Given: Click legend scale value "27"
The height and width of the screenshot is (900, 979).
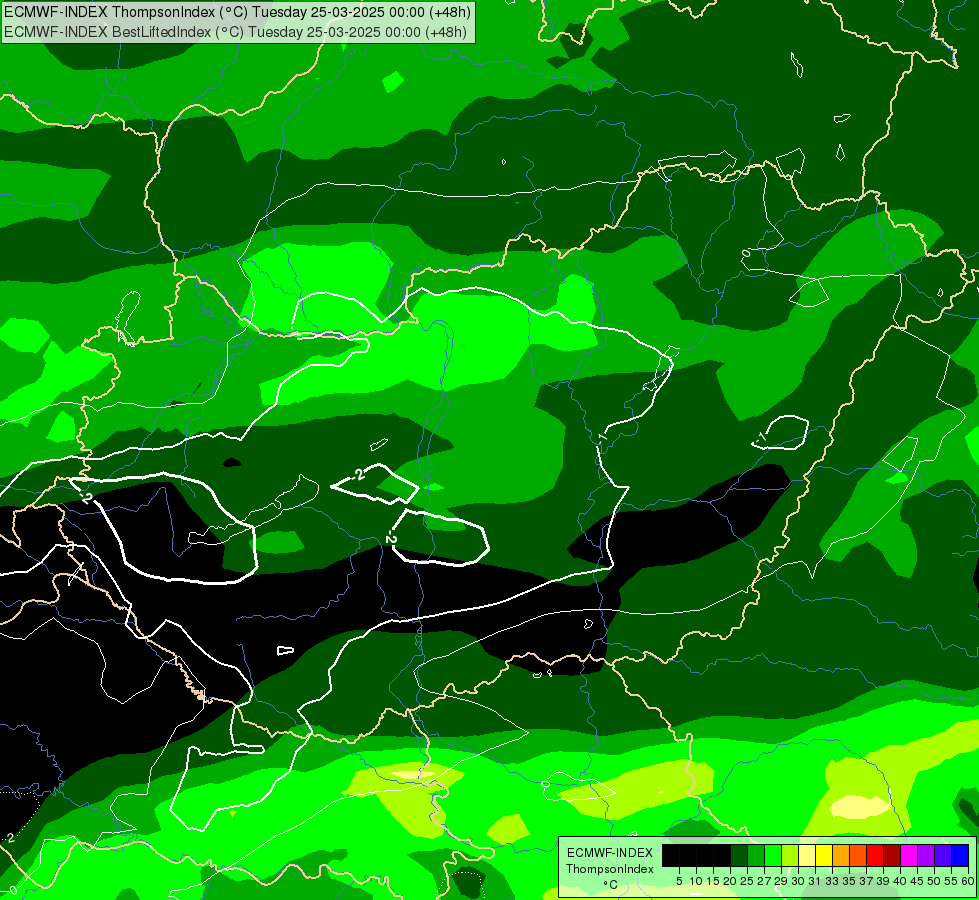Looking at the screenshot, I should (x=764, y=881).
